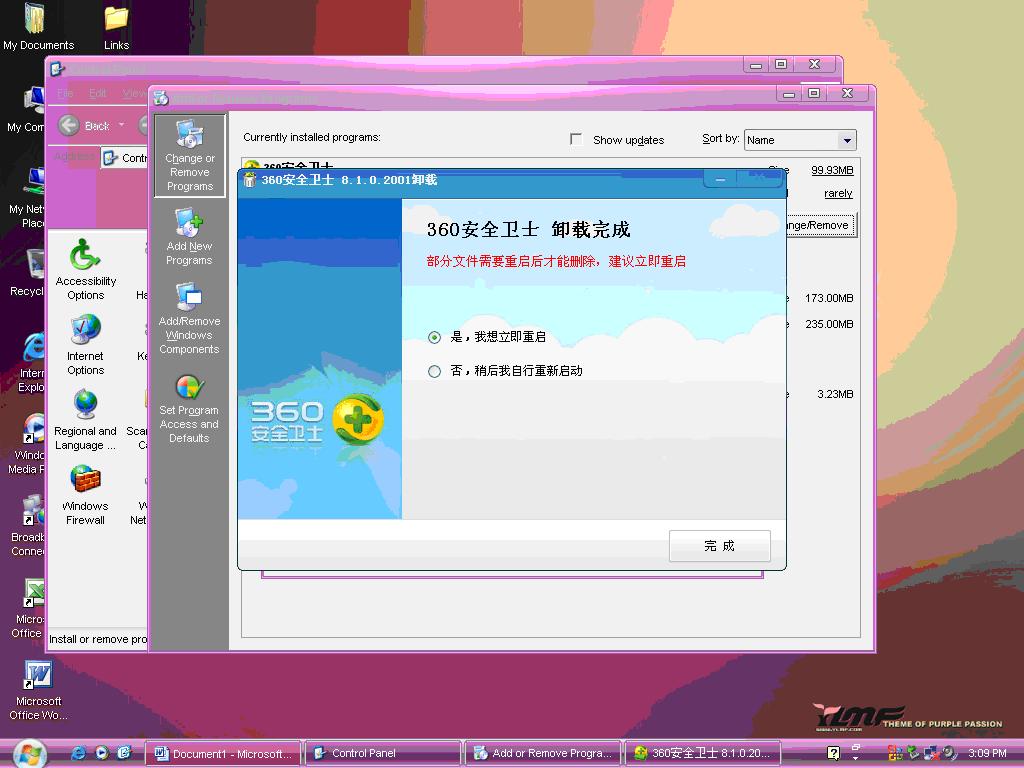Open the Edit menu in Control Panel
Image resolution: width=1024 pixels, height=768 pixels.
pyautogui.click(x=97, y=93)
